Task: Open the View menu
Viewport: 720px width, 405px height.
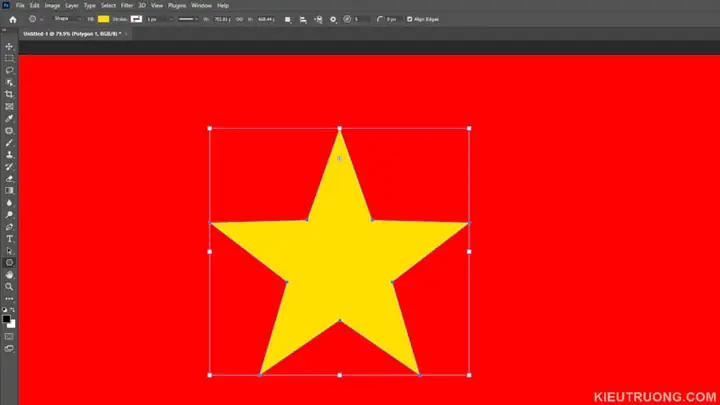Action: tap(157, 6)
